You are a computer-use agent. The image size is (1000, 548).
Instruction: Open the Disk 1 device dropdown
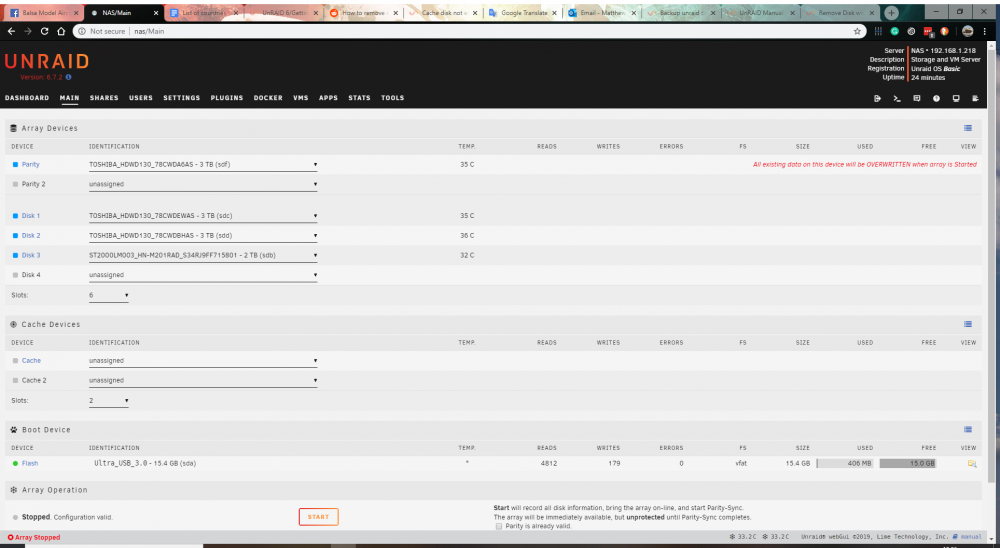[203, 216]
